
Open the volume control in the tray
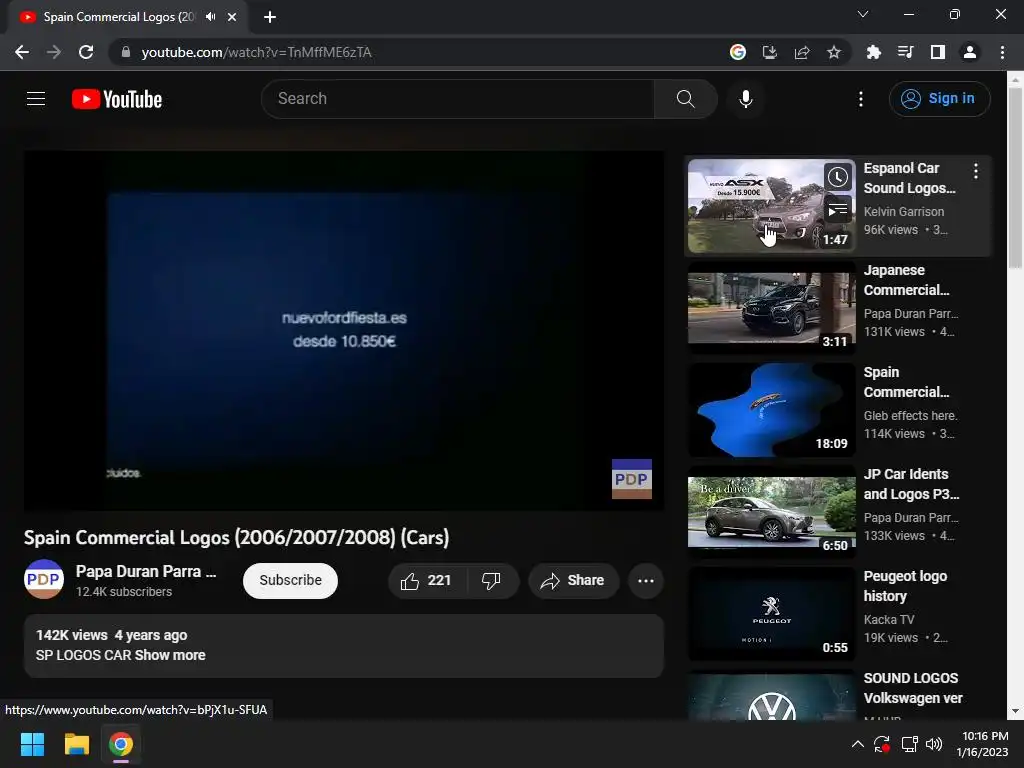(x=935, y=744)
